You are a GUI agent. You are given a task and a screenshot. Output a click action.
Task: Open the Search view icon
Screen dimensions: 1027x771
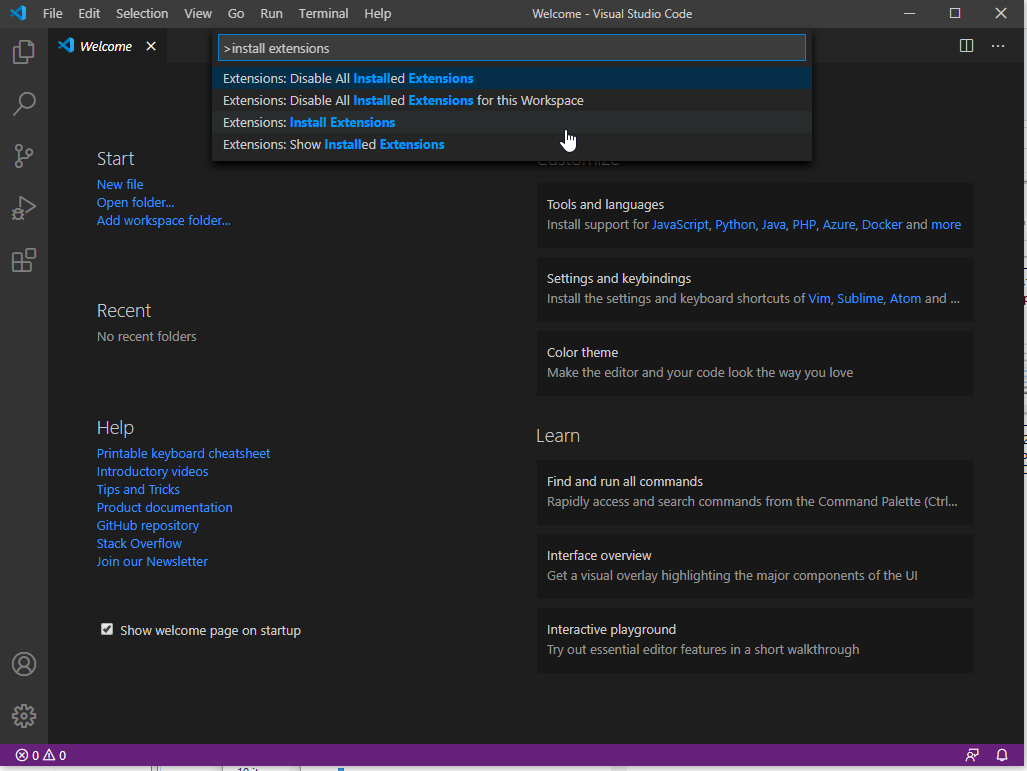tap(24, 104)
